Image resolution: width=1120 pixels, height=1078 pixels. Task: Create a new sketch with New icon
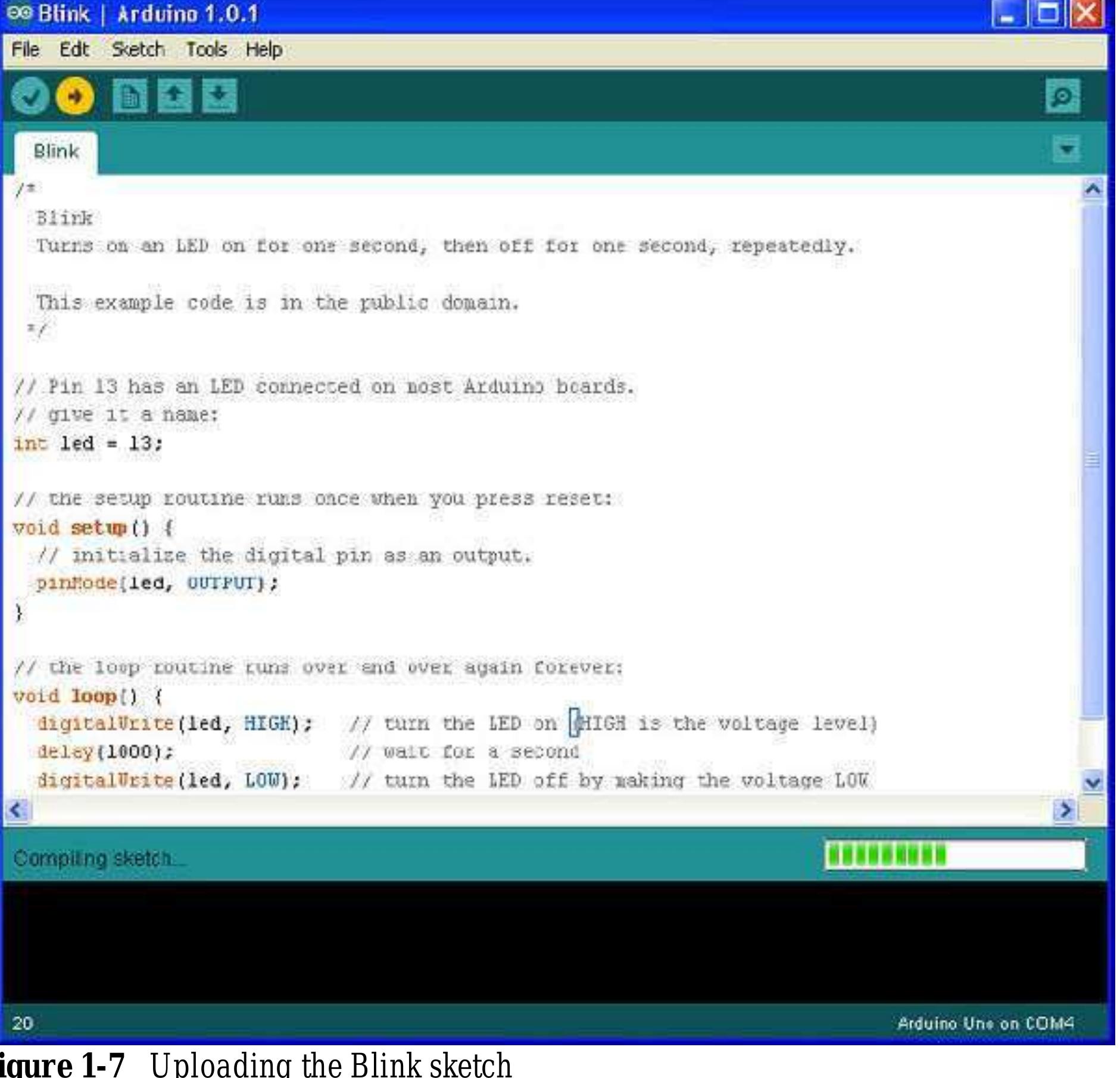point(130,96)
